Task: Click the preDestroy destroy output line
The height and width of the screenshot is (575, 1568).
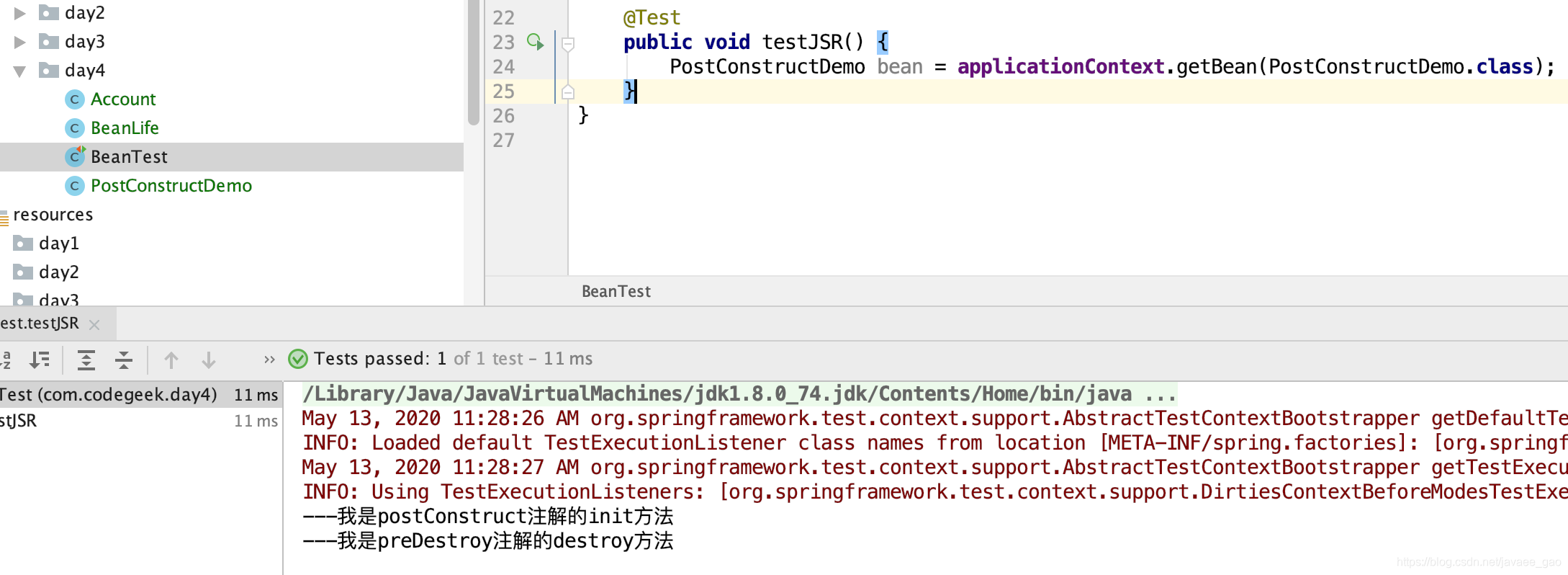Action: click(x=488, y=540)
